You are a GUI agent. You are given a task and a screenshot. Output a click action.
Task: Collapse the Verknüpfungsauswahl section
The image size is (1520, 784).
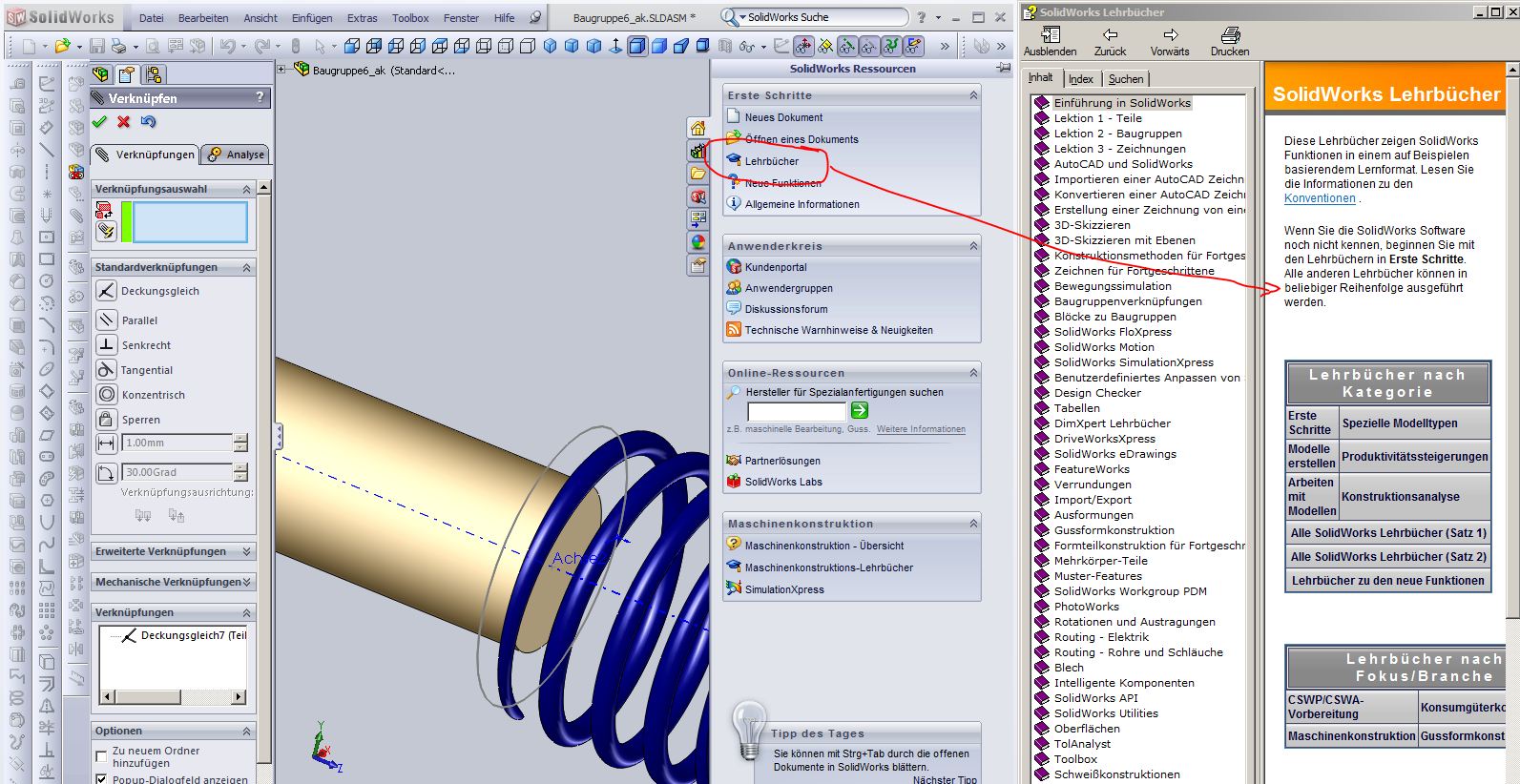[x=247, y=190]
